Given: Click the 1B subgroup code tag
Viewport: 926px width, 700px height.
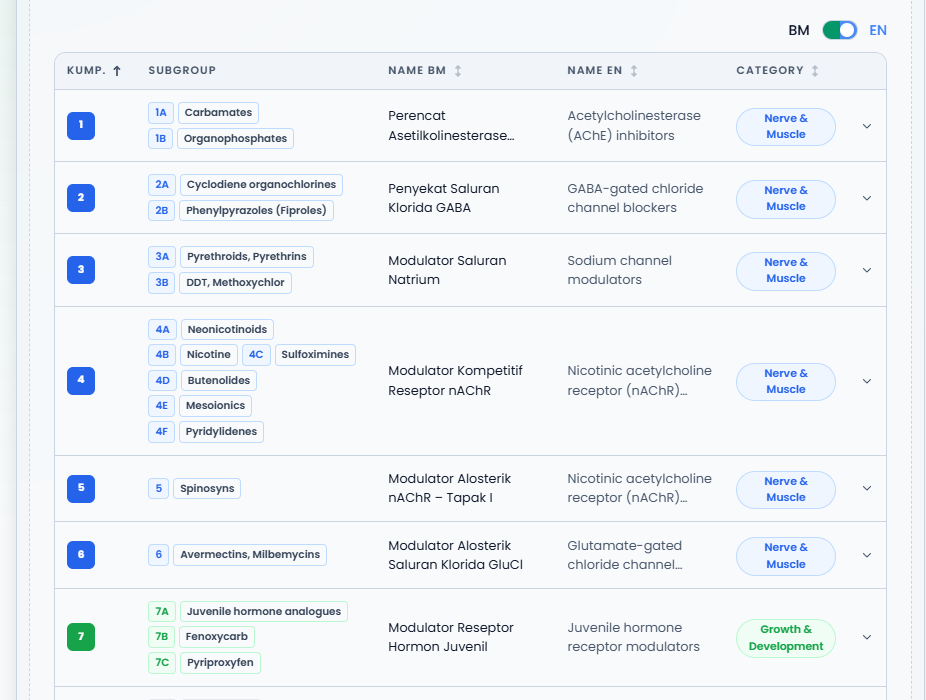Looking at the screenshot, I should point(160,139).
